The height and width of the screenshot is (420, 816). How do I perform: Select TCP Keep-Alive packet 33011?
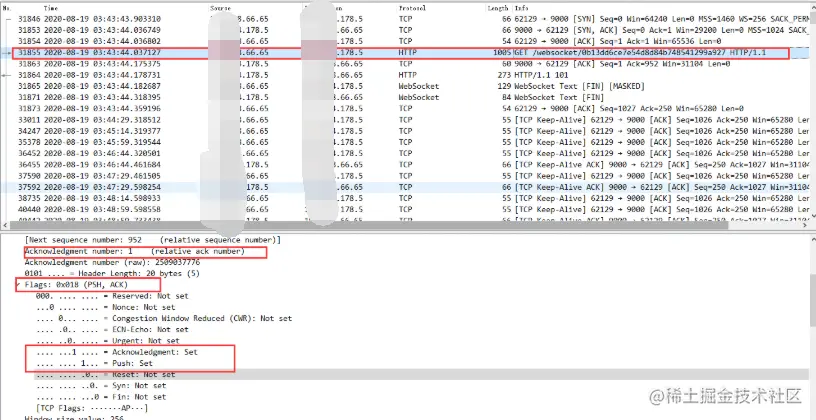pyautogui.click(x=406, y=120)
